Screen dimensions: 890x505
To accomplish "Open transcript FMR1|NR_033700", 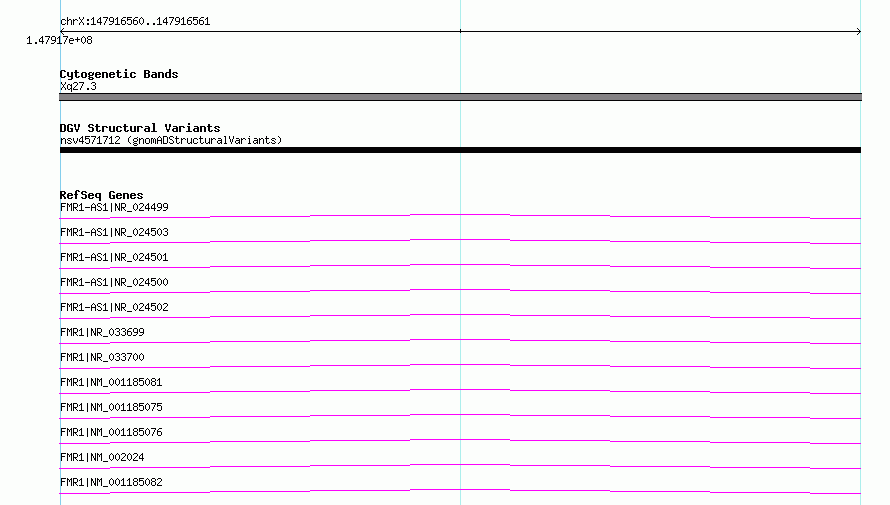I will click(102, 357).
